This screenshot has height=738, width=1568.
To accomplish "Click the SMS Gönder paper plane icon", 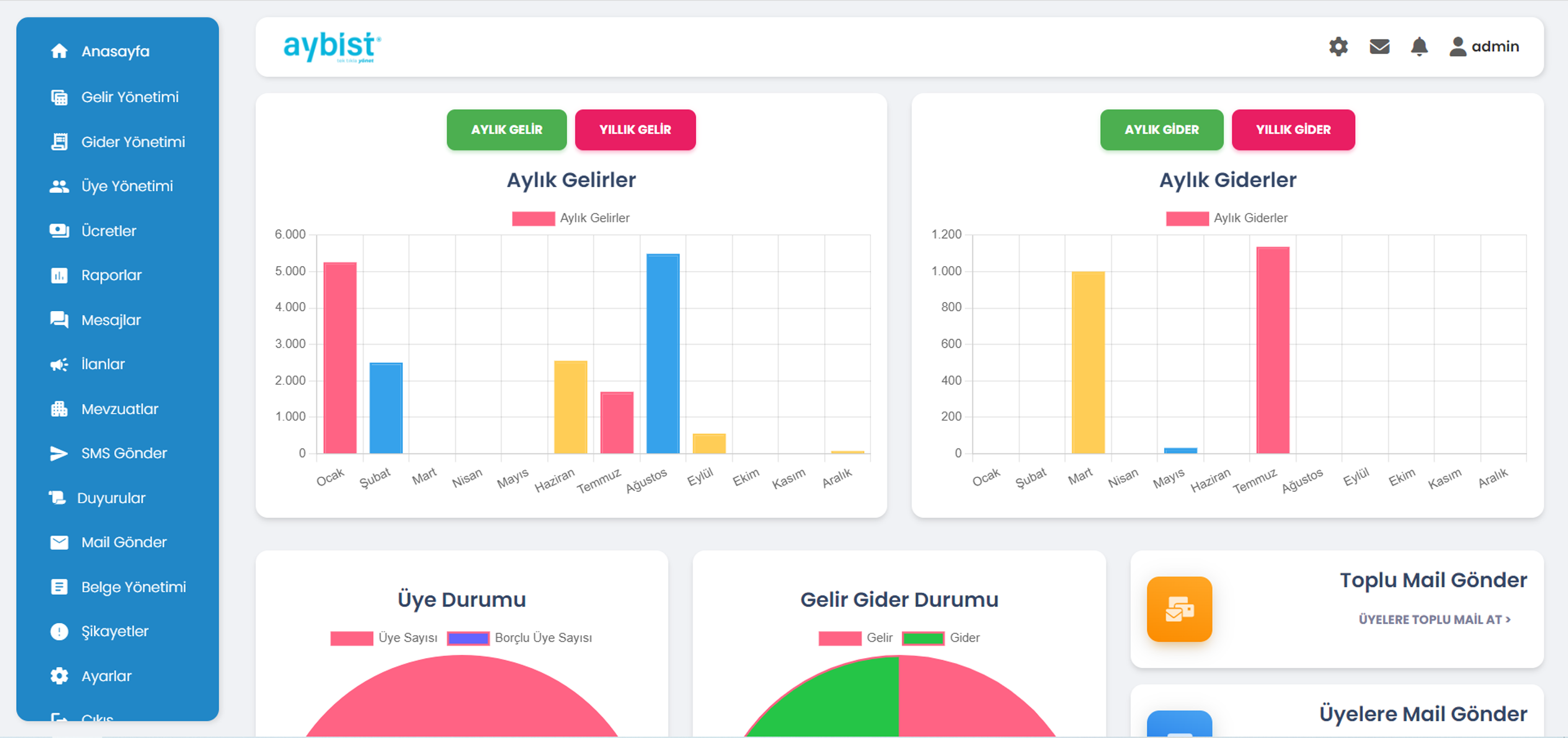I will point(59,453).
